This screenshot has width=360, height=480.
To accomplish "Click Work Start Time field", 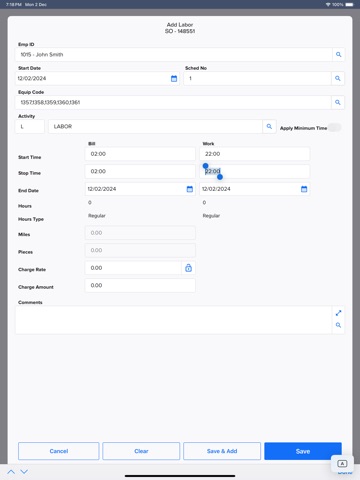I will point(255,154).
